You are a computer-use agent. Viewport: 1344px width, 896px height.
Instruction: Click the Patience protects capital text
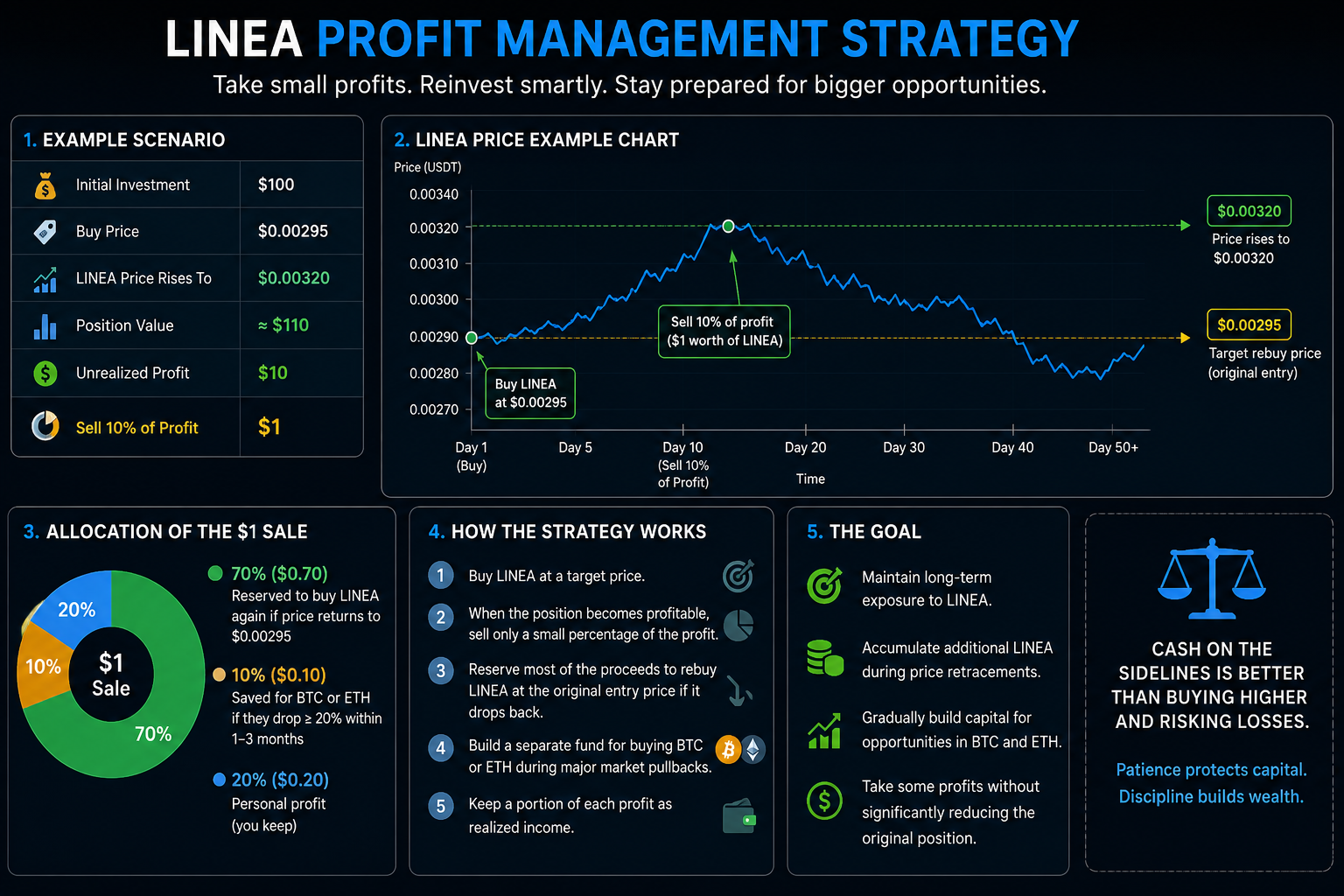tap(1211, 770)
